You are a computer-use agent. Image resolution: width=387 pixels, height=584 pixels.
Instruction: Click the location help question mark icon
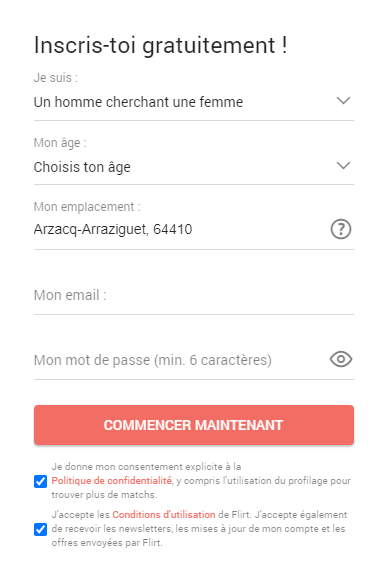pos(341,229)
